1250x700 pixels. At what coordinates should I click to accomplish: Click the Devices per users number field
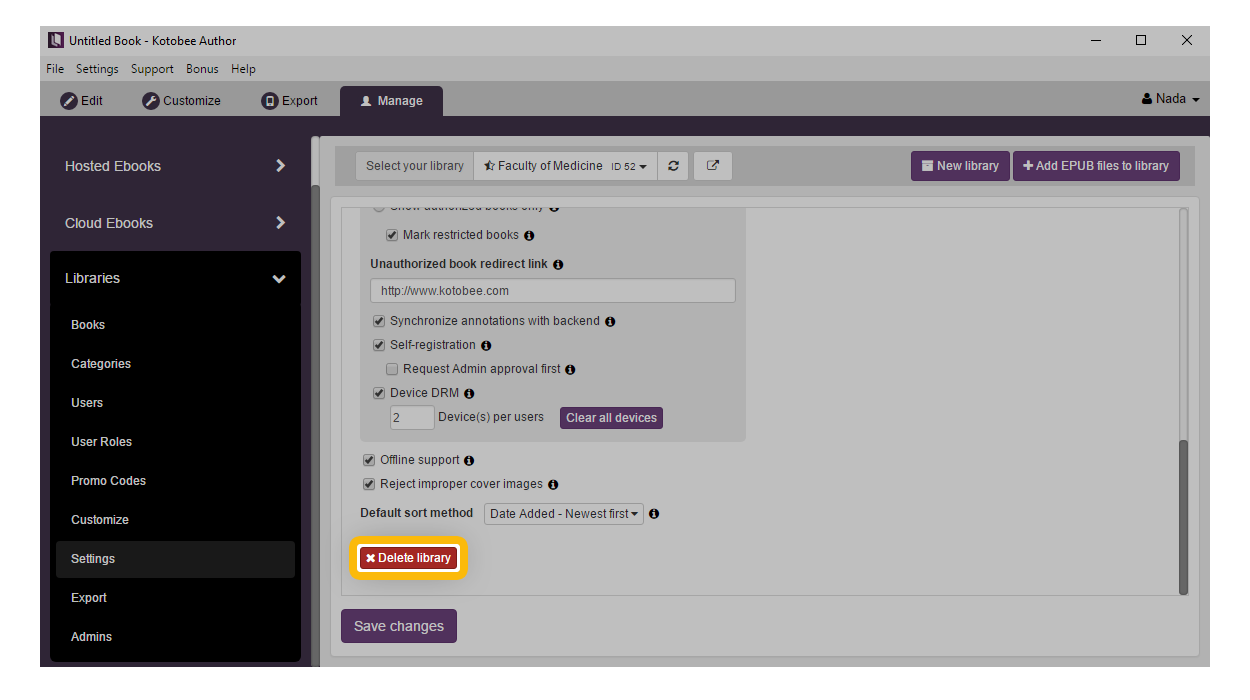click(x=412, y=418)
